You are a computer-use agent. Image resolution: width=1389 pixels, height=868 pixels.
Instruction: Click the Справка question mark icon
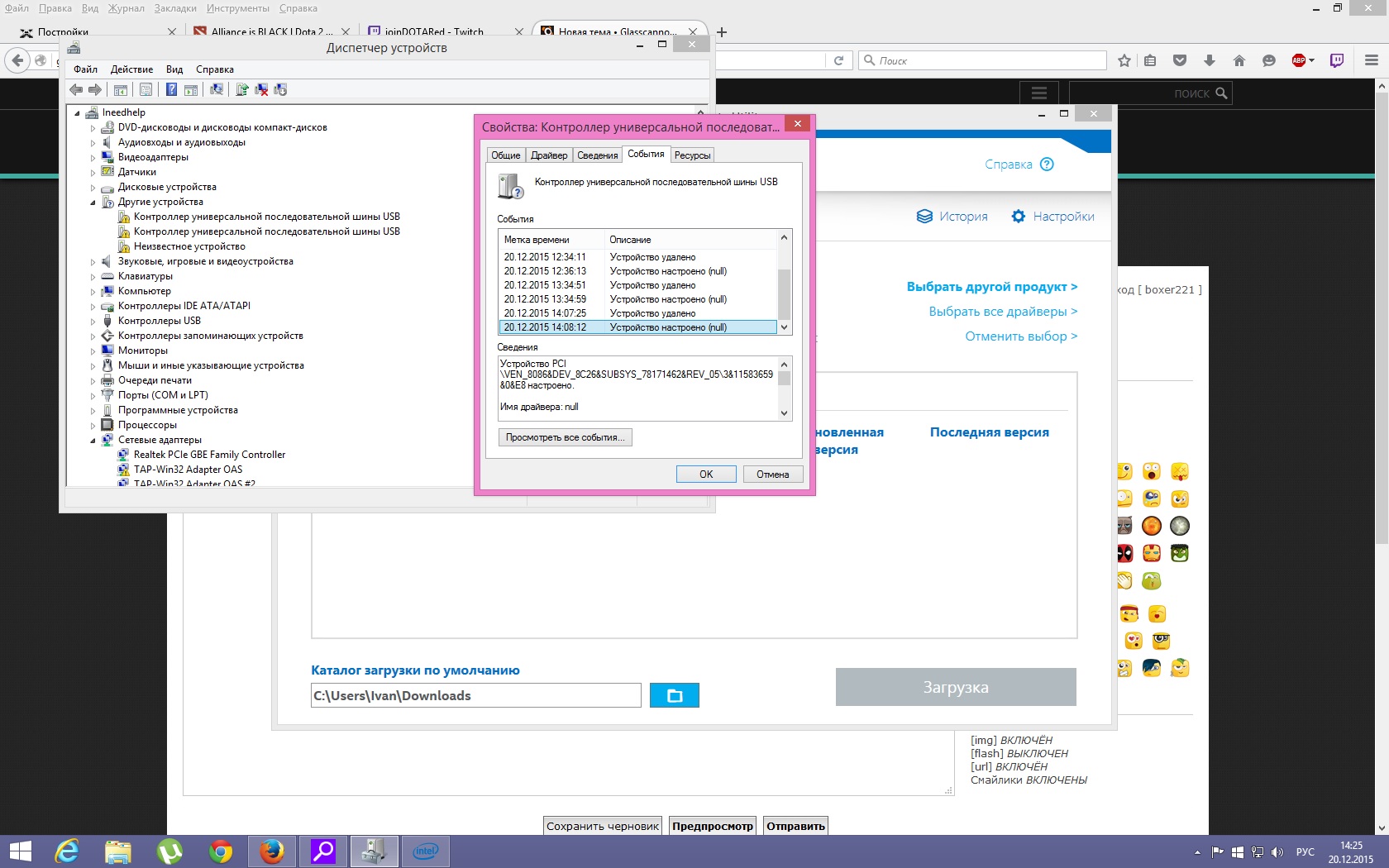coord(1047,164)
